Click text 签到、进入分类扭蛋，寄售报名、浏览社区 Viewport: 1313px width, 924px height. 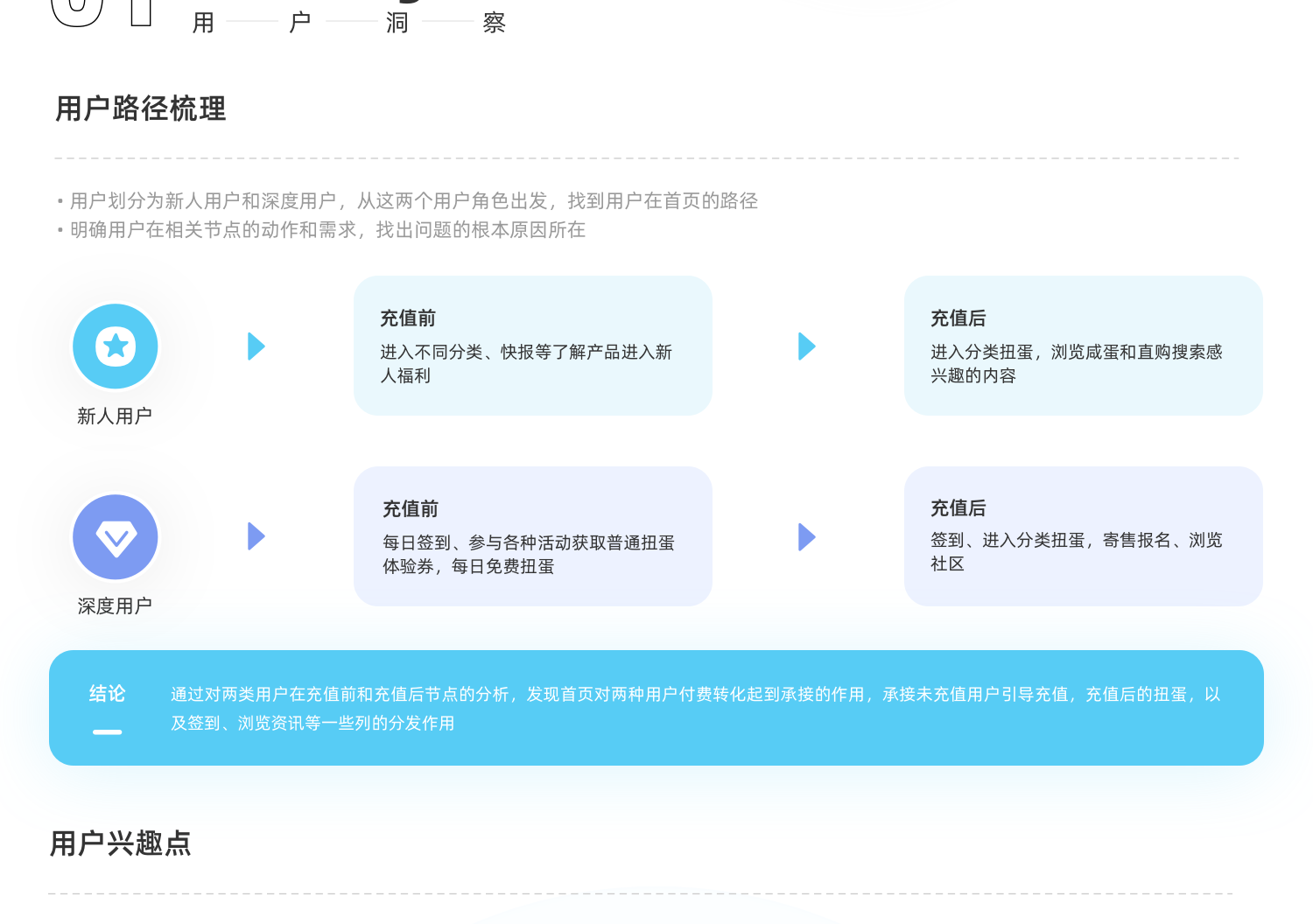click(1077, 552)
